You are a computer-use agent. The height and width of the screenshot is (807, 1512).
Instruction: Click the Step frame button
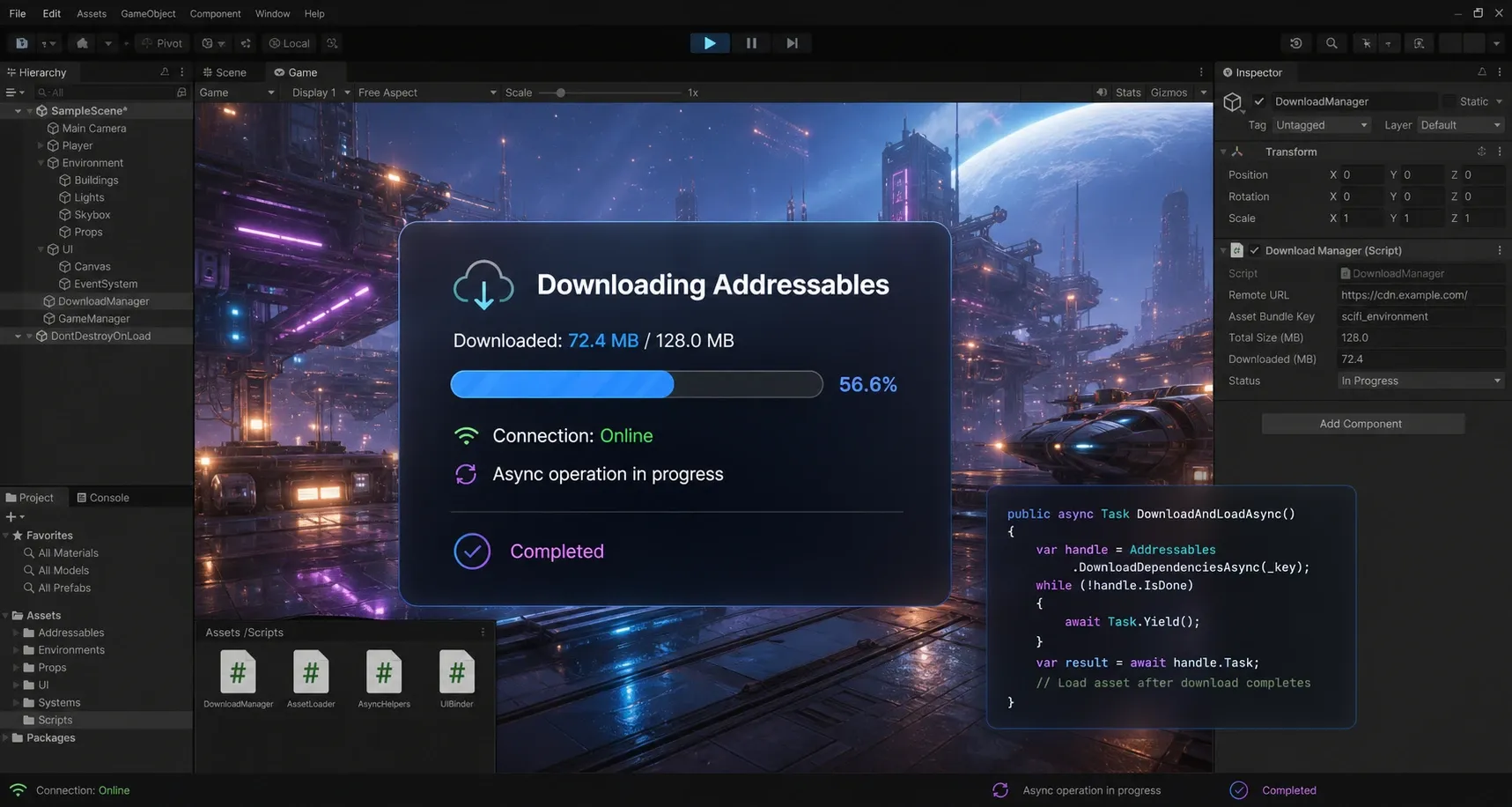[x=792, y=43]
